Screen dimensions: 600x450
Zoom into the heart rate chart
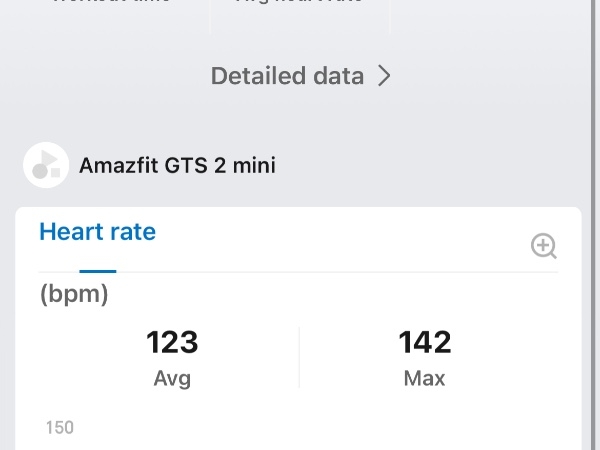(x=543, y=246)
